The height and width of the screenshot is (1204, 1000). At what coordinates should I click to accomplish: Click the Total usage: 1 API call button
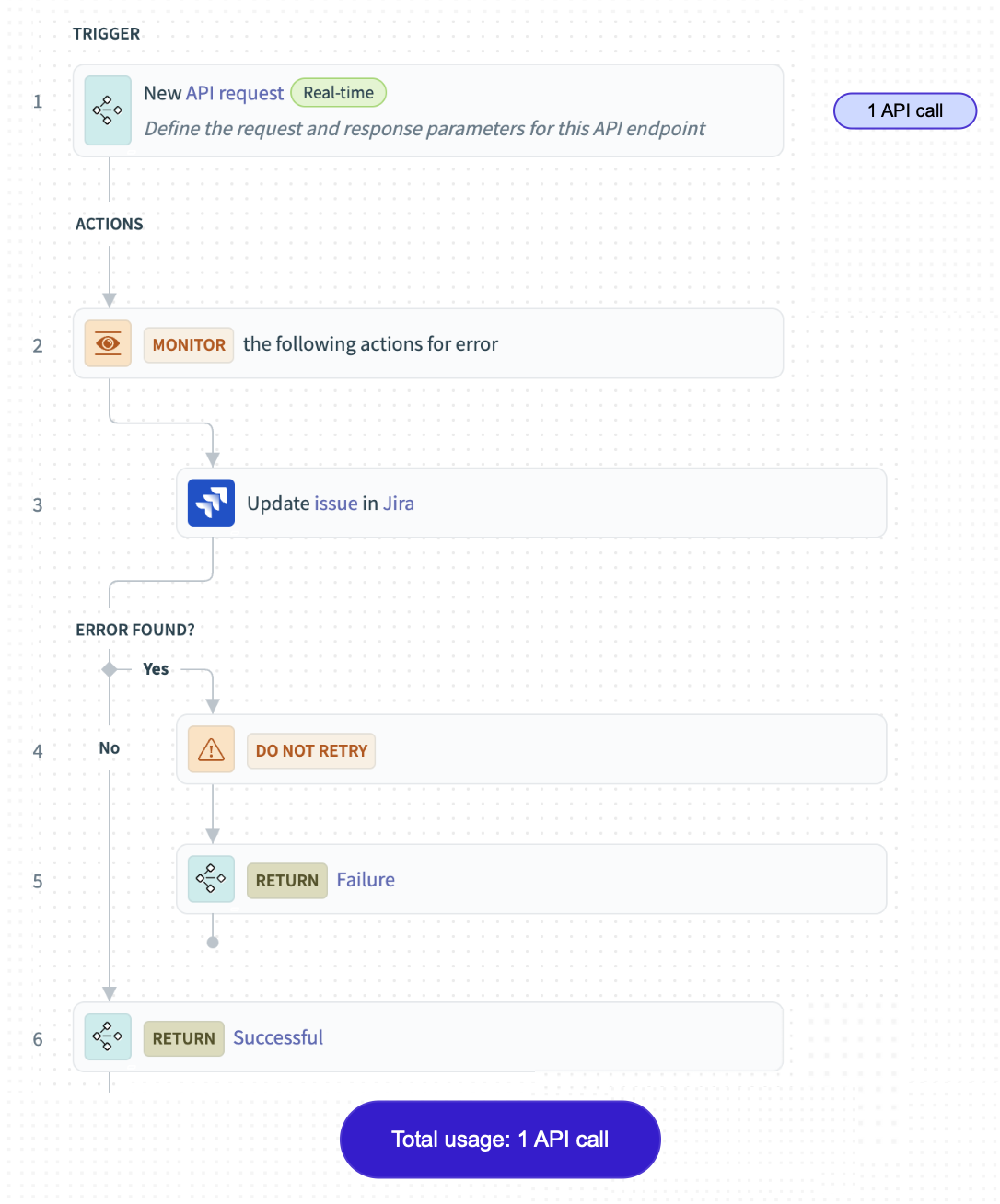[499, 1139]
